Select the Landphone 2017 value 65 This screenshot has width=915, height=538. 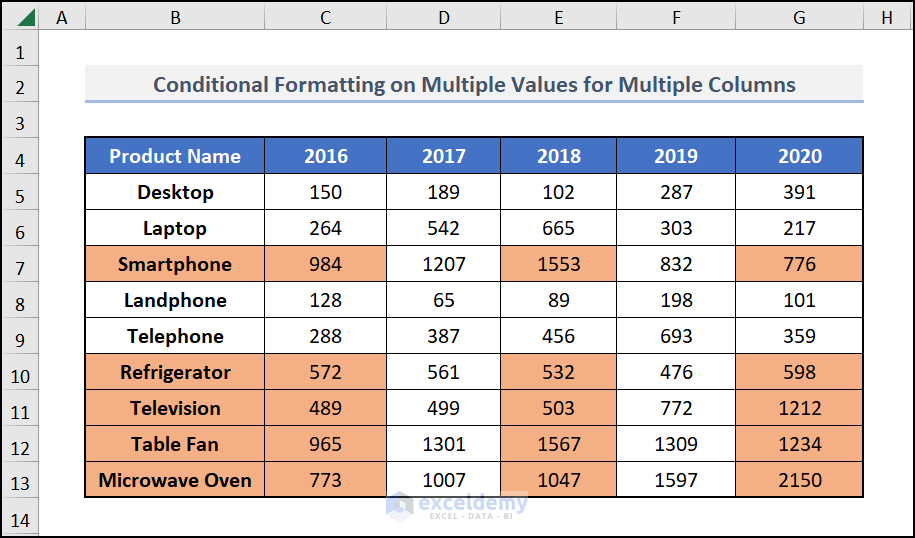(444, 300)
